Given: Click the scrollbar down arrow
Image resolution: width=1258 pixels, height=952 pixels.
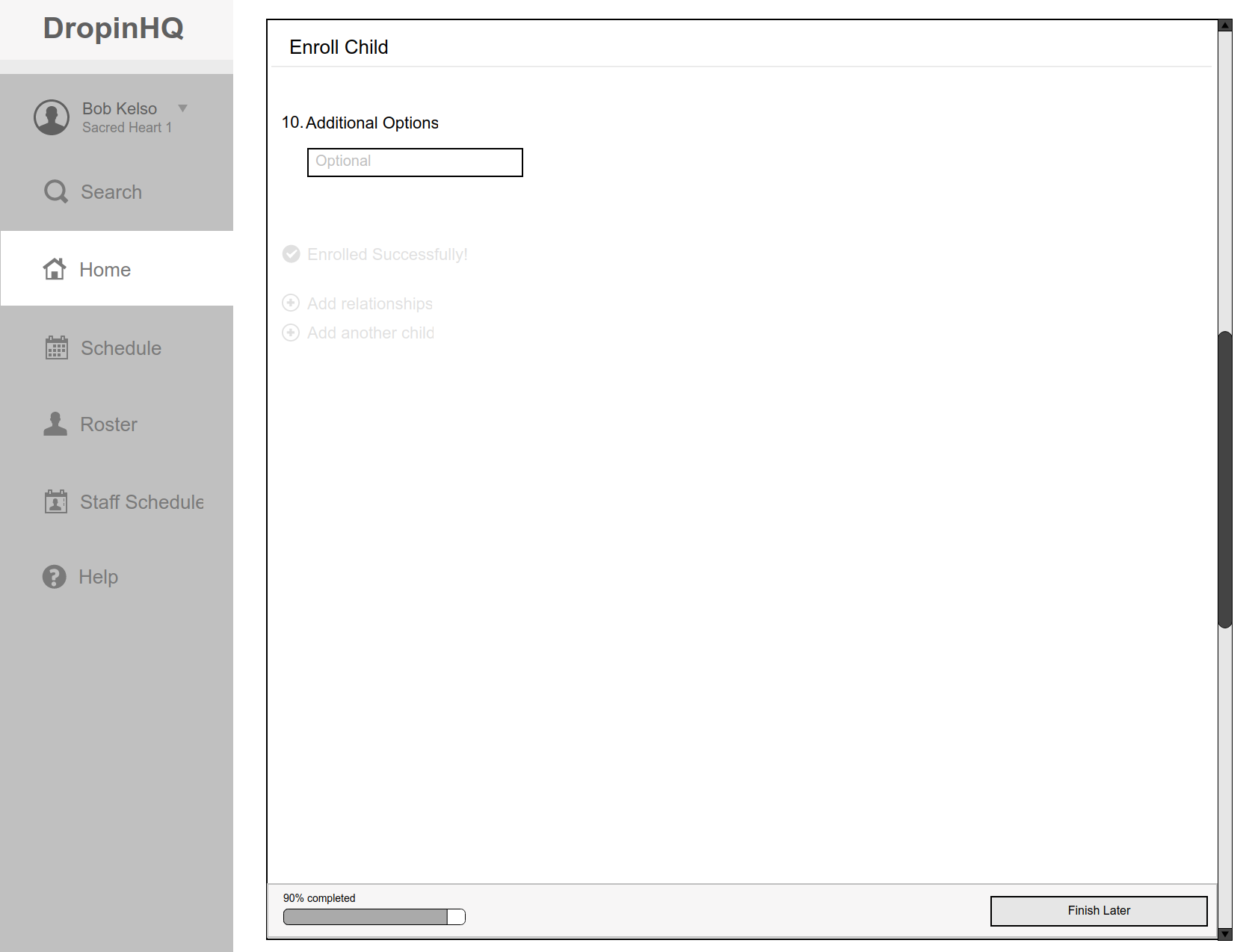Looking at the screenshot, I should point(1224,933).
